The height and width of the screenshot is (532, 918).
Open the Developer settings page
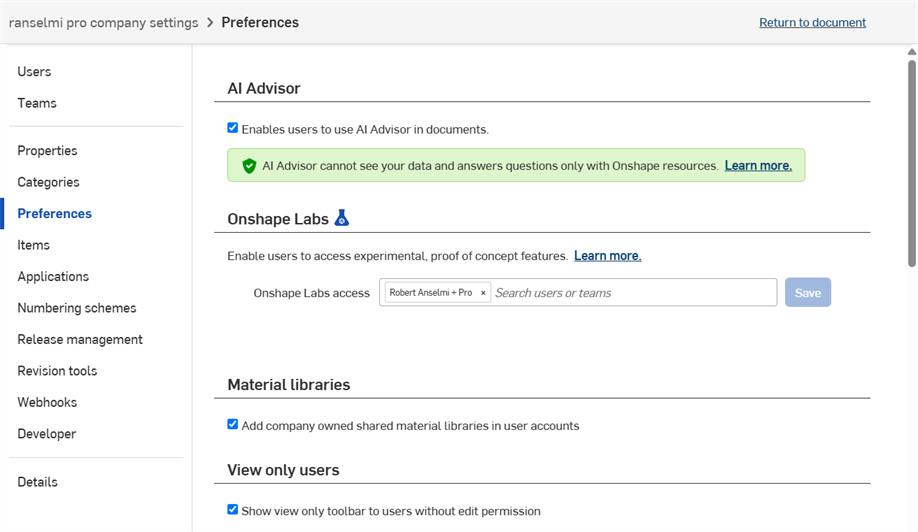pyautogui.click(x=47, y=434)
